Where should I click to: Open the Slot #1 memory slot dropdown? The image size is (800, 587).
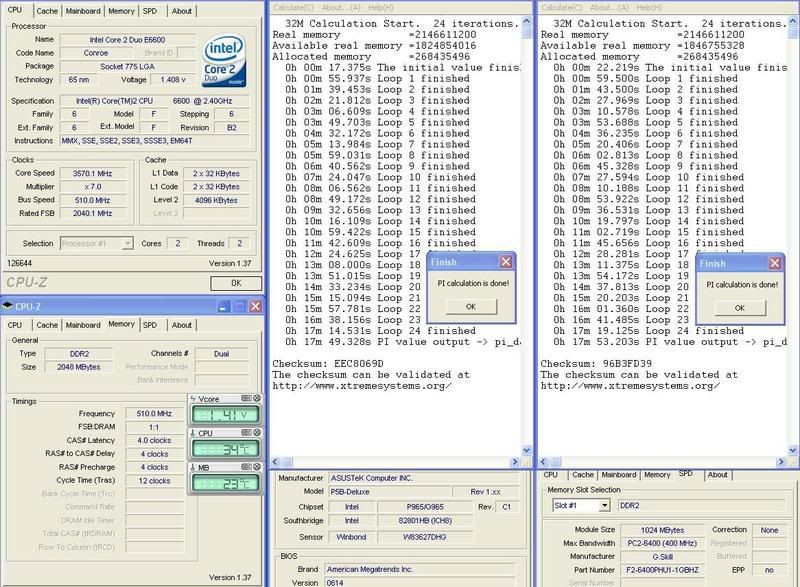(604, 505)
